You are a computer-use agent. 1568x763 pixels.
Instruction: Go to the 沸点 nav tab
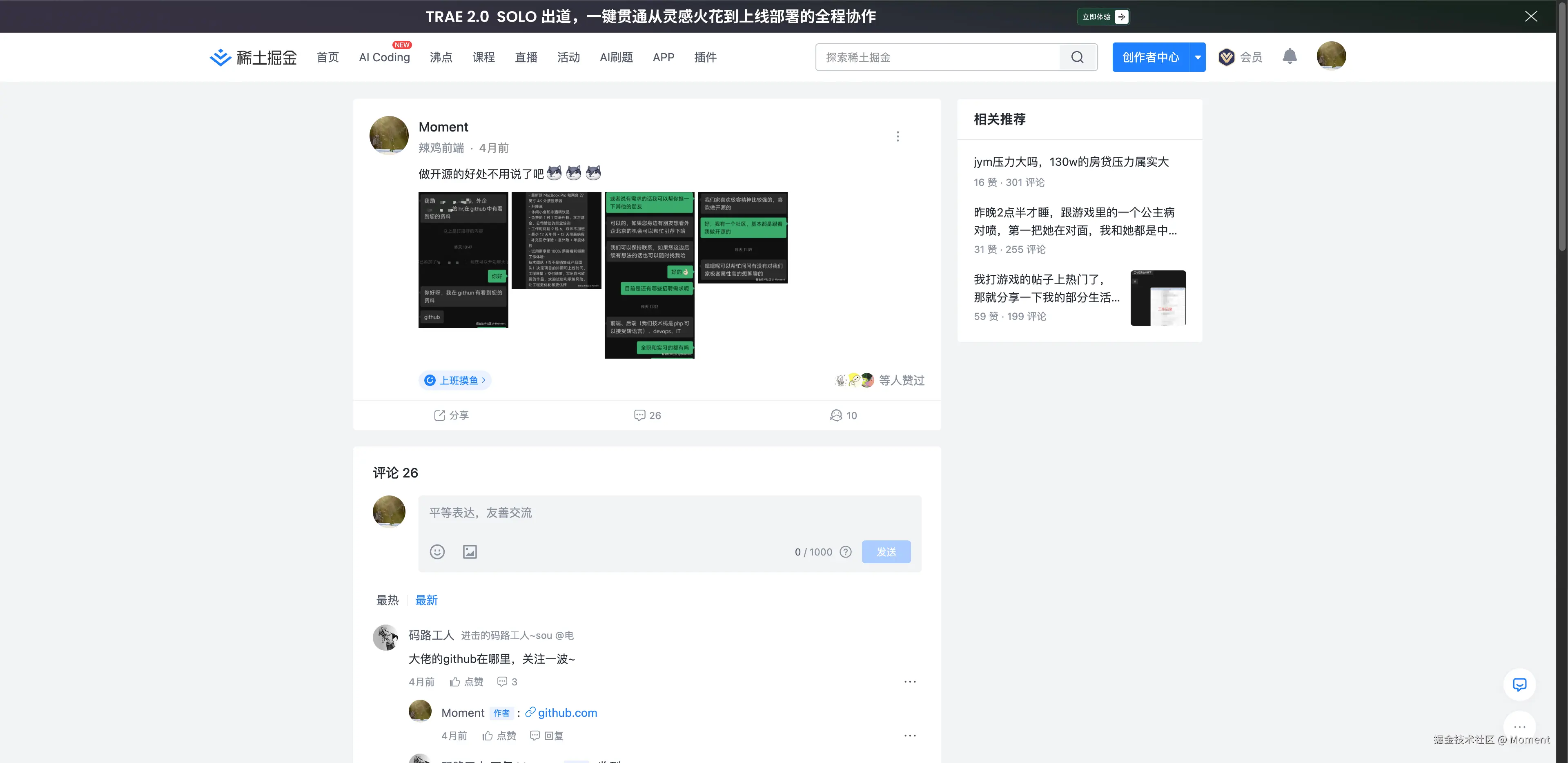tap(441, 57)
